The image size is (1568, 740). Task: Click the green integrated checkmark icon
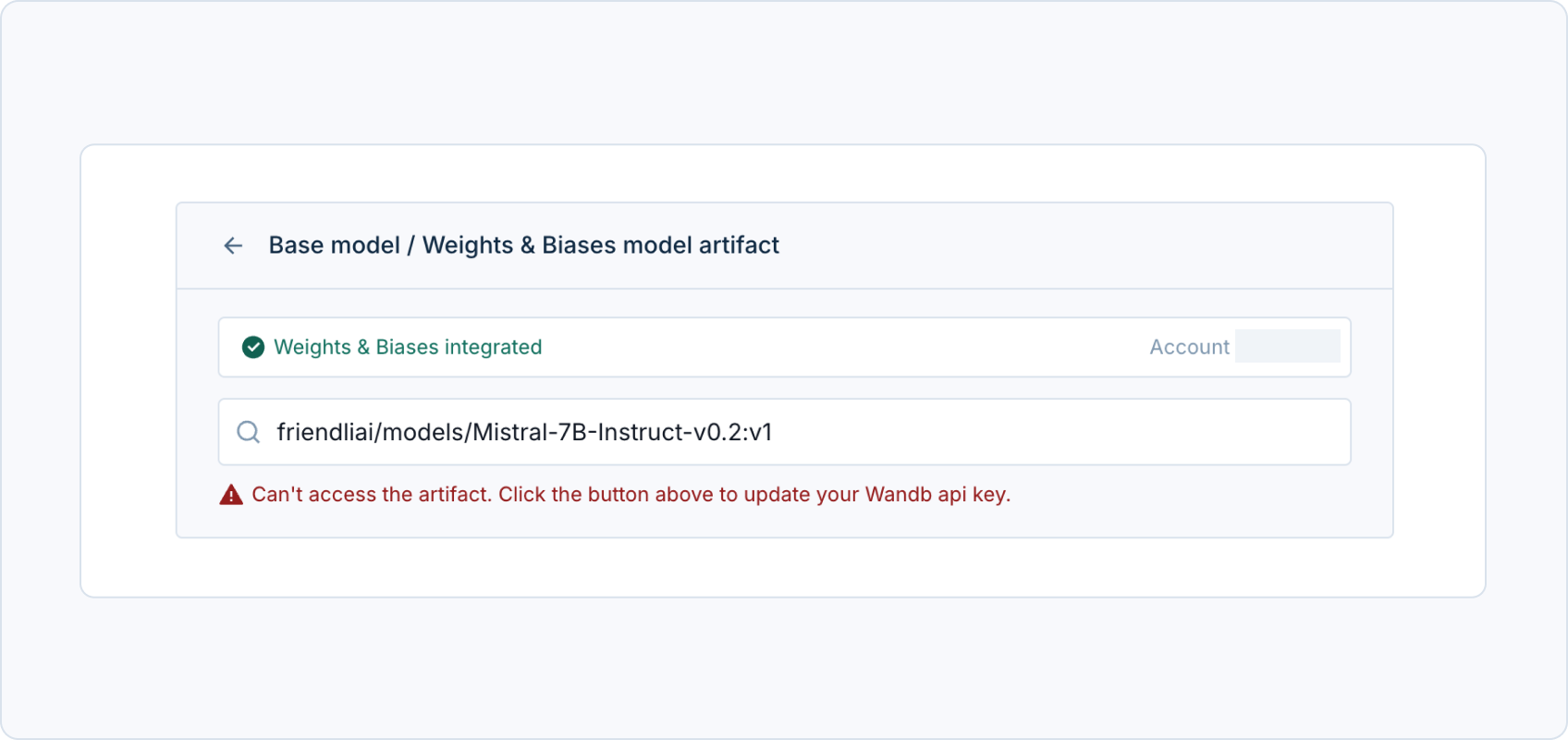pos(253,347)
